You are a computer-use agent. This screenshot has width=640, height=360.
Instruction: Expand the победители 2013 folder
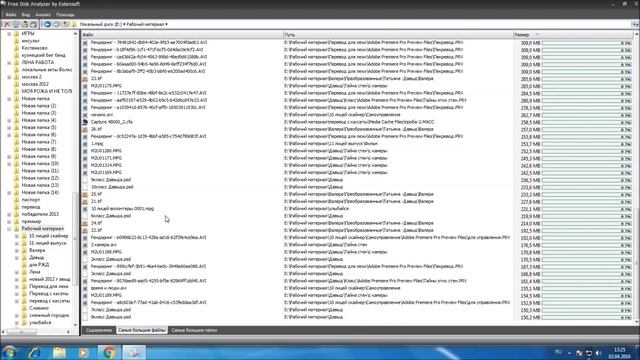9,214
